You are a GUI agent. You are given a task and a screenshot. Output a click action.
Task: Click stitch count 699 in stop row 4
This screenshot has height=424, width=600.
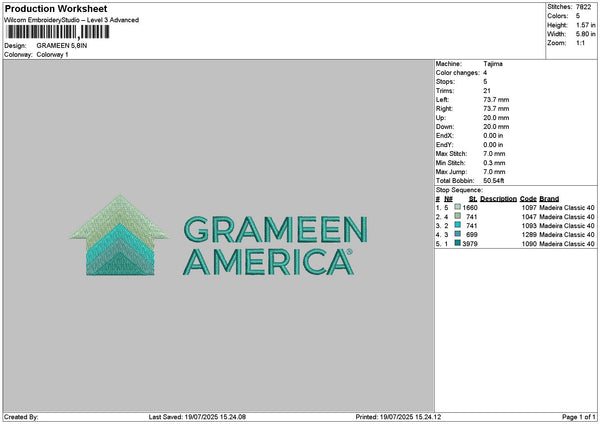point(472,235)
